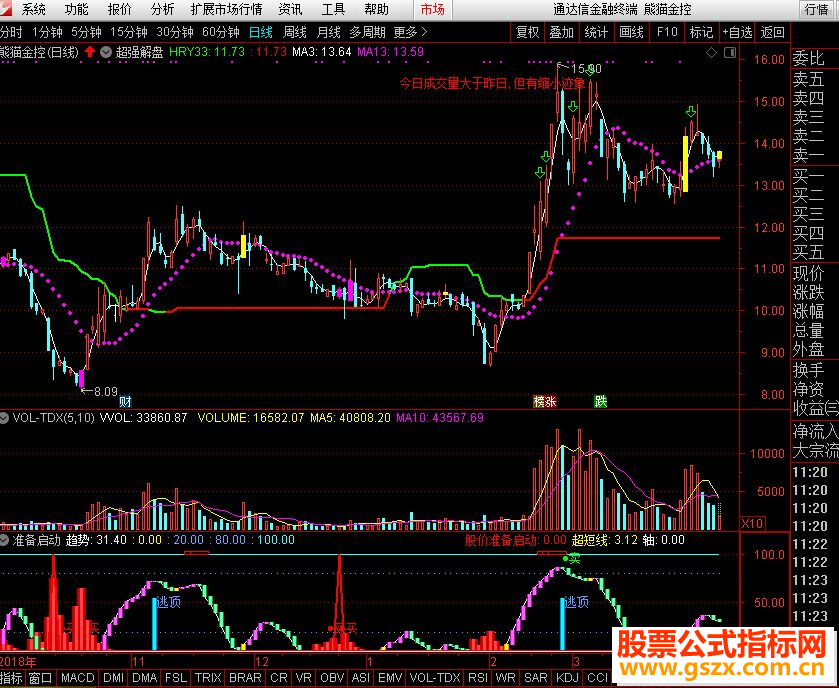The height and width of the screenshot is (688, 839).
Task: Open the 扩展市场行情 menu
Action: (x=226, y=9)
